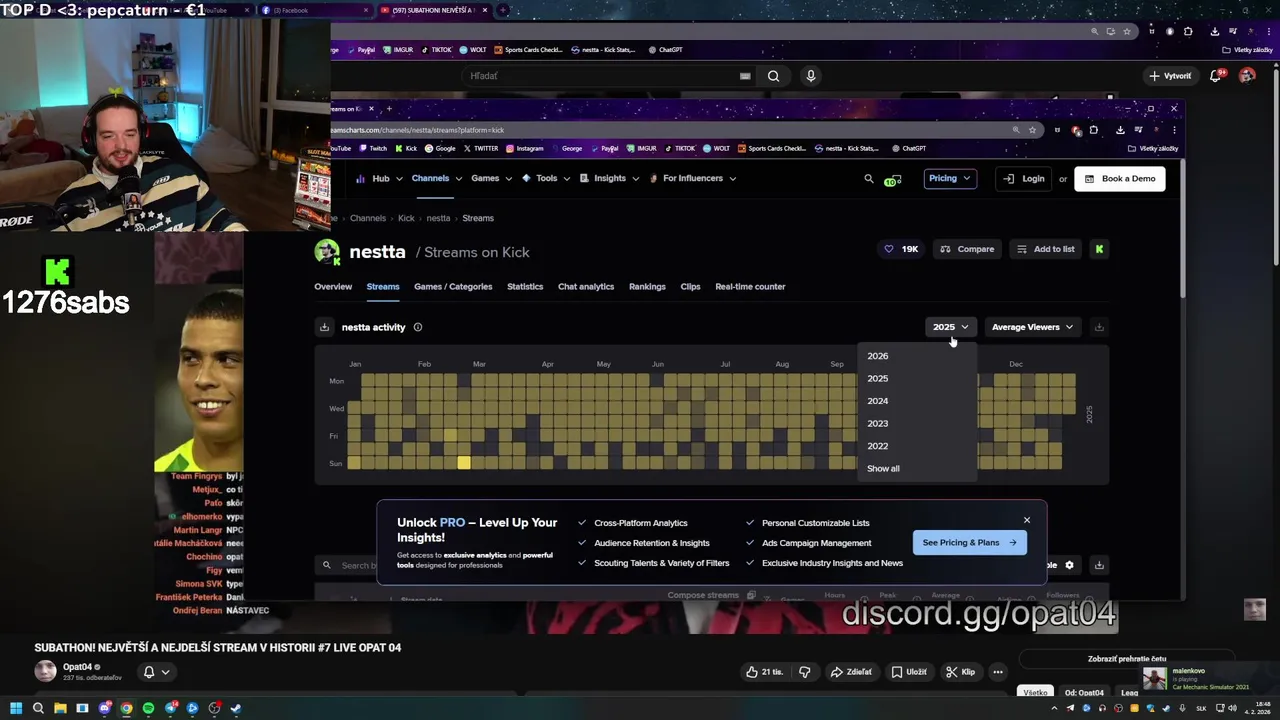Click the Klip clip button
Viewport: 1280px width, 720px height.
(x=961, y=672)
